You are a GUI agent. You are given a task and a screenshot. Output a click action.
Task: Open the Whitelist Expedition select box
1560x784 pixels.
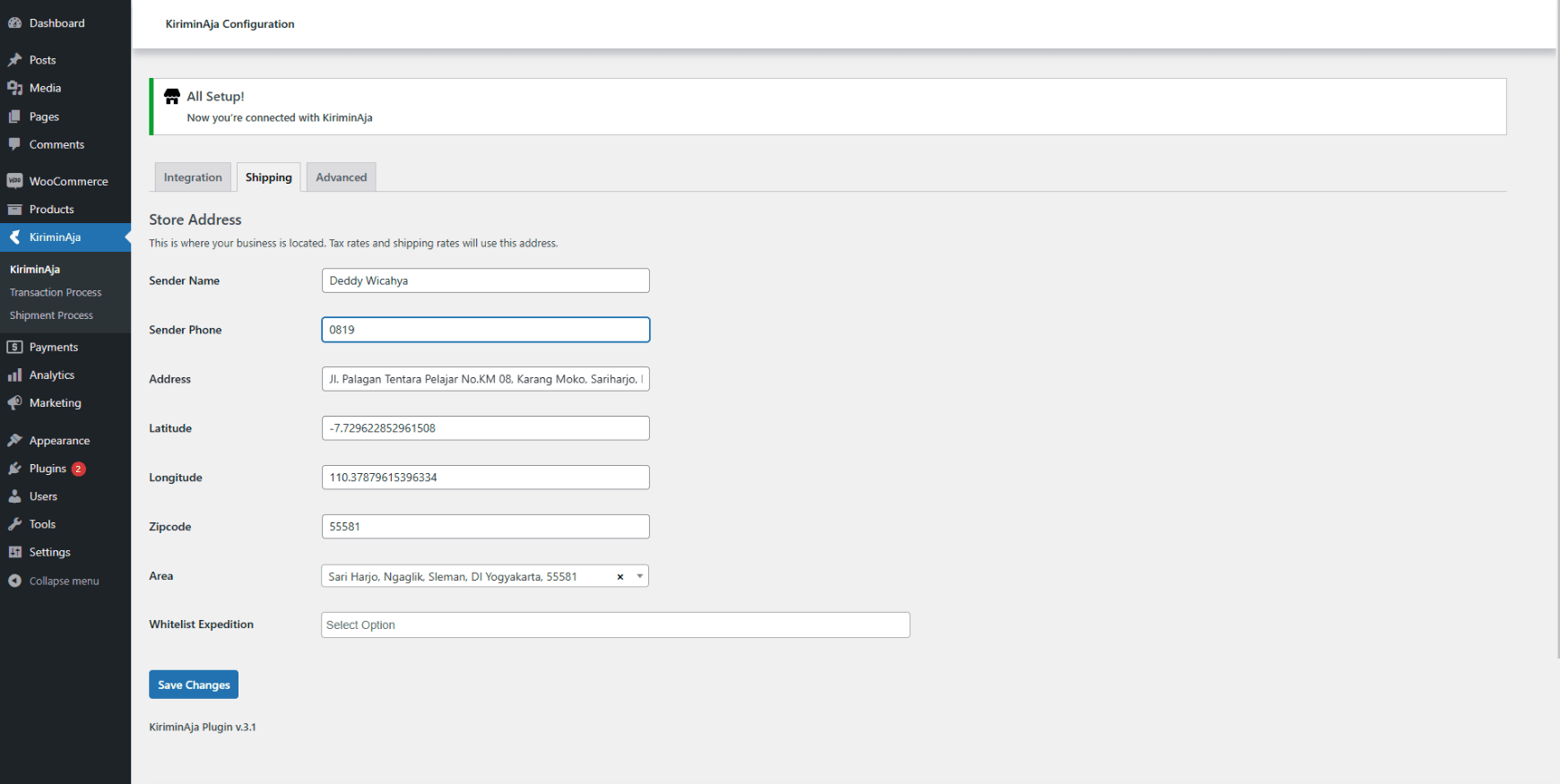pyautogui.click(x=615, y=625)
